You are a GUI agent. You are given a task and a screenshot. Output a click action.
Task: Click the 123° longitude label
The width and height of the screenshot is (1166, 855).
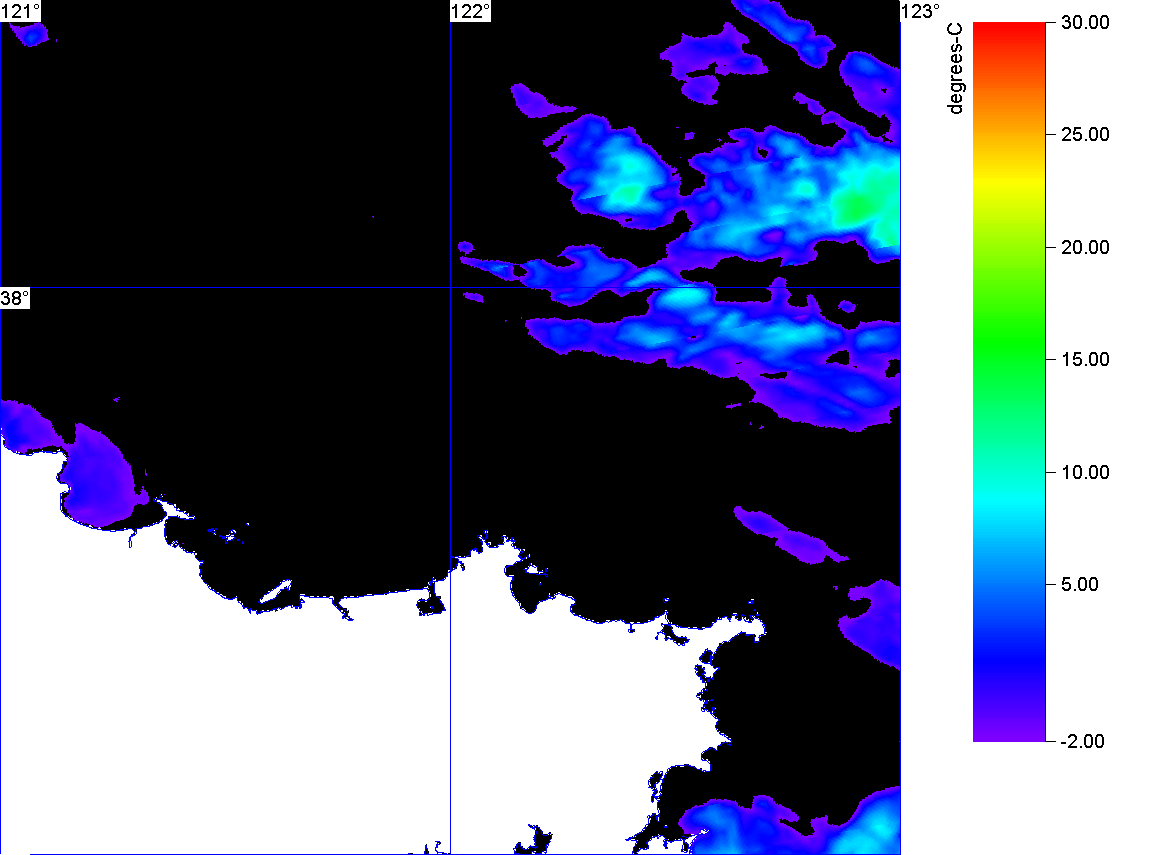(921, 11)
